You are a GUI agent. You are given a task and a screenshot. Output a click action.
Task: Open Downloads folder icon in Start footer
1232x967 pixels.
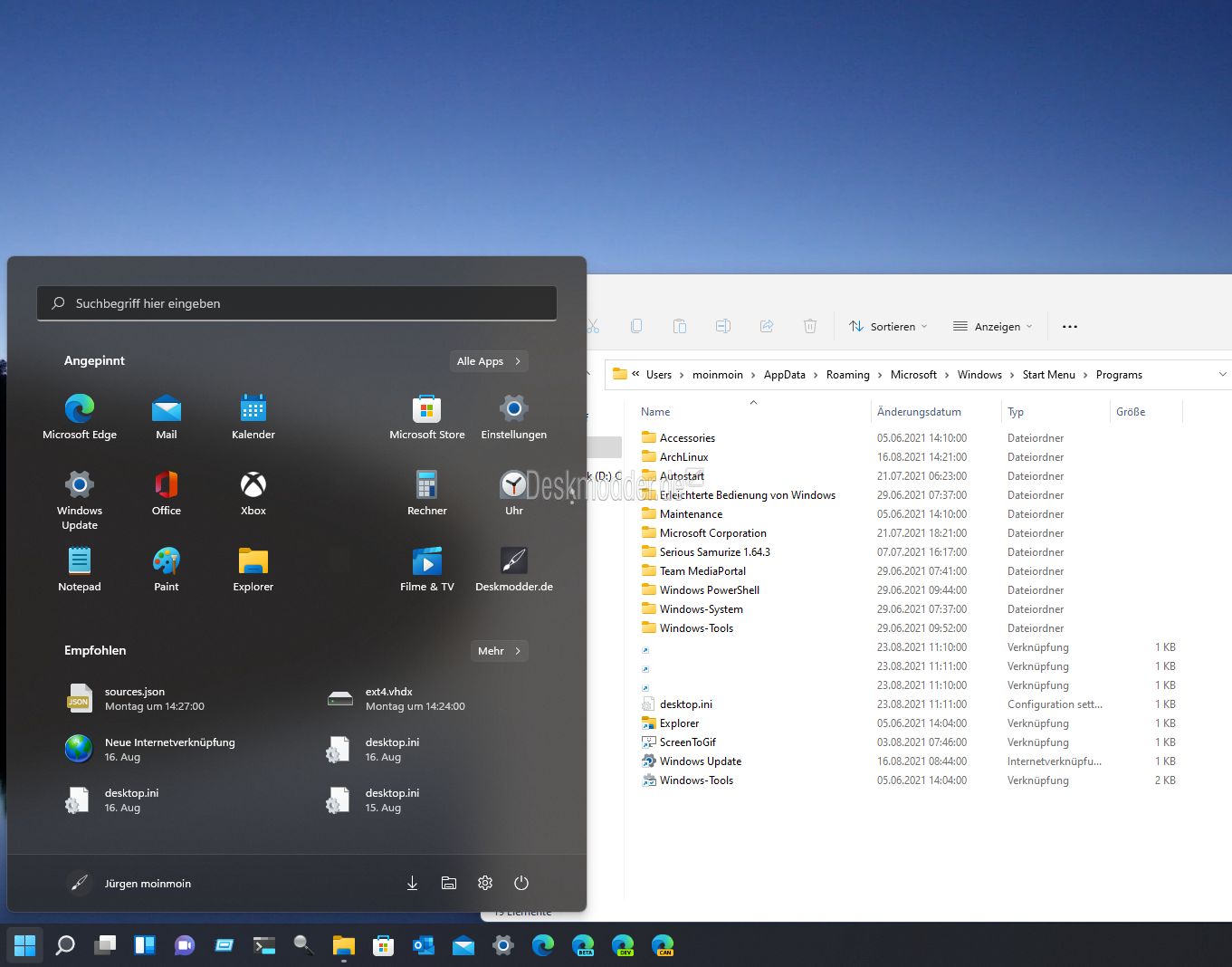(412, 883)
